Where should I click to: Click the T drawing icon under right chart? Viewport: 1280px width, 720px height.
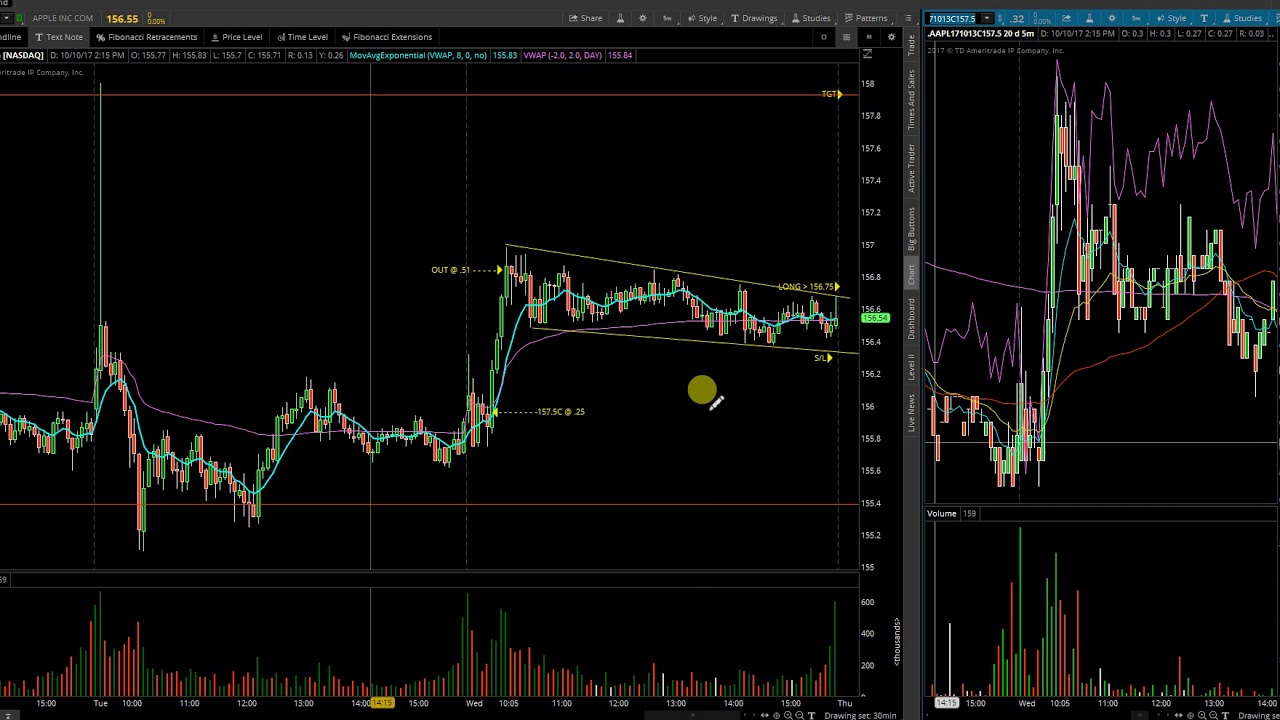[1225, 715]
